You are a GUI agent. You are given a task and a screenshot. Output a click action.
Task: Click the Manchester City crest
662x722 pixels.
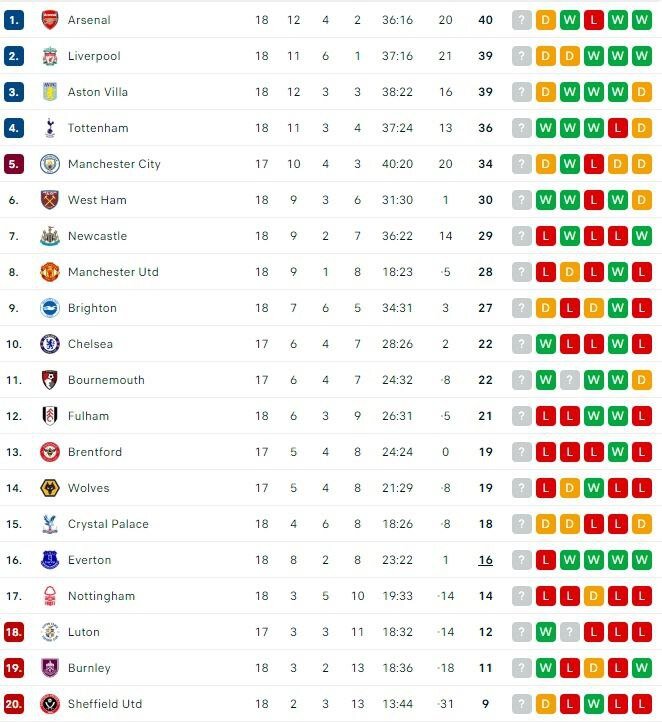[50, 164]
